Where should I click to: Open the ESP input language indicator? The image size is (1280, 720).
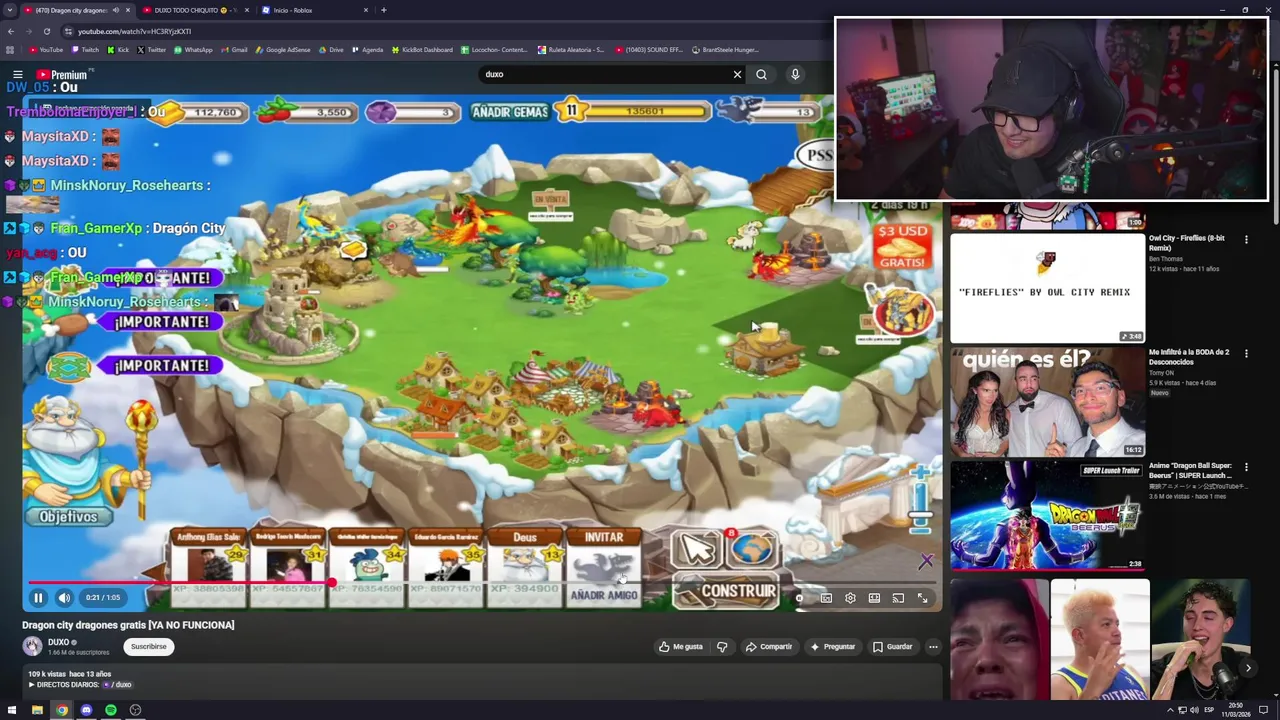1209,710
